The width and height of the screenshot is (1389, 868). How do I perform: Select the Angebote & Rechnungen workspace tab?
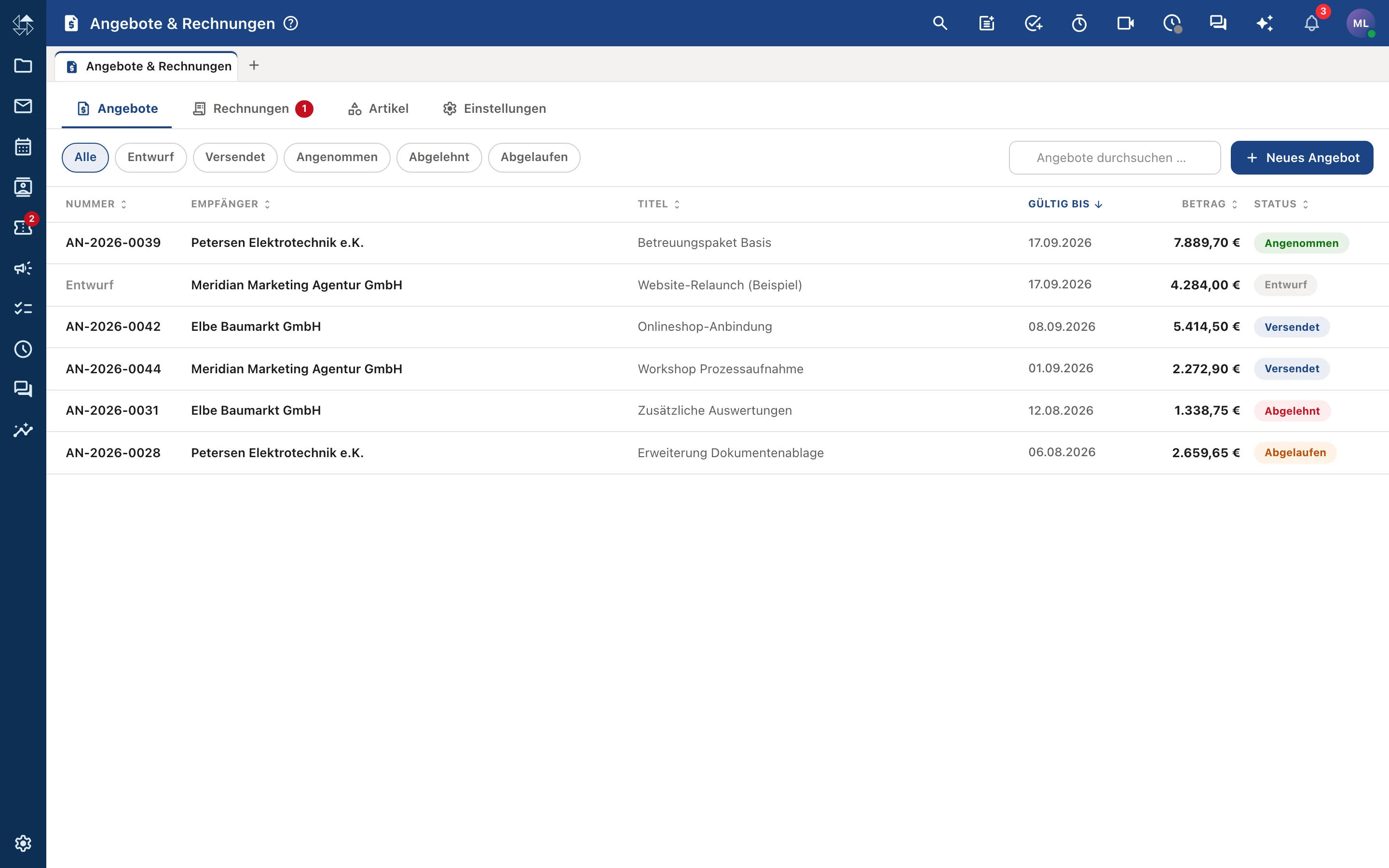(146, 66)
